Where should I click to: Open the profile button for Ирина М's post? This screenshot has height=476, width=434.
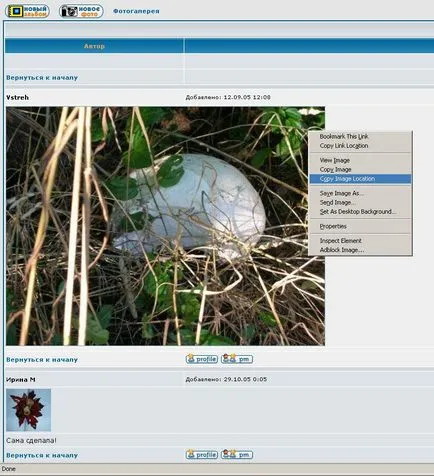pos(202,455)
